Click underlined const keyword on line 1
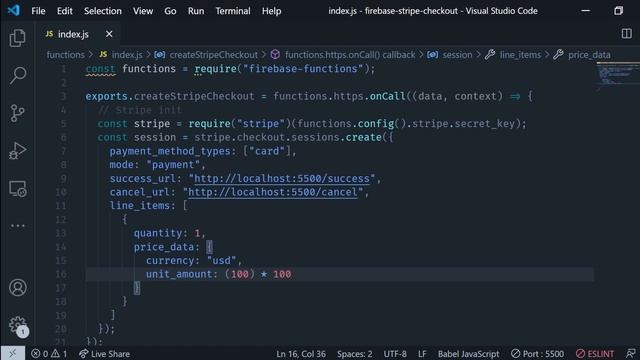 click(100, 69)
